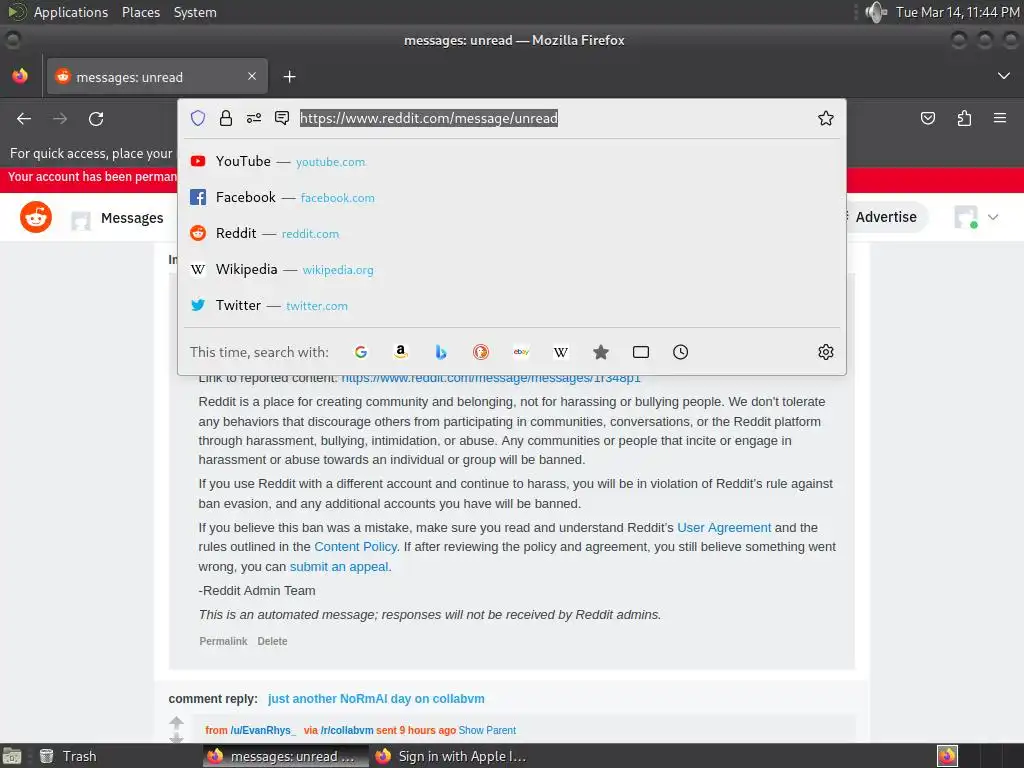Viewport: 1024px width, 768px height.
Task: Open Trash from the bottom panel
Action: 68,756
